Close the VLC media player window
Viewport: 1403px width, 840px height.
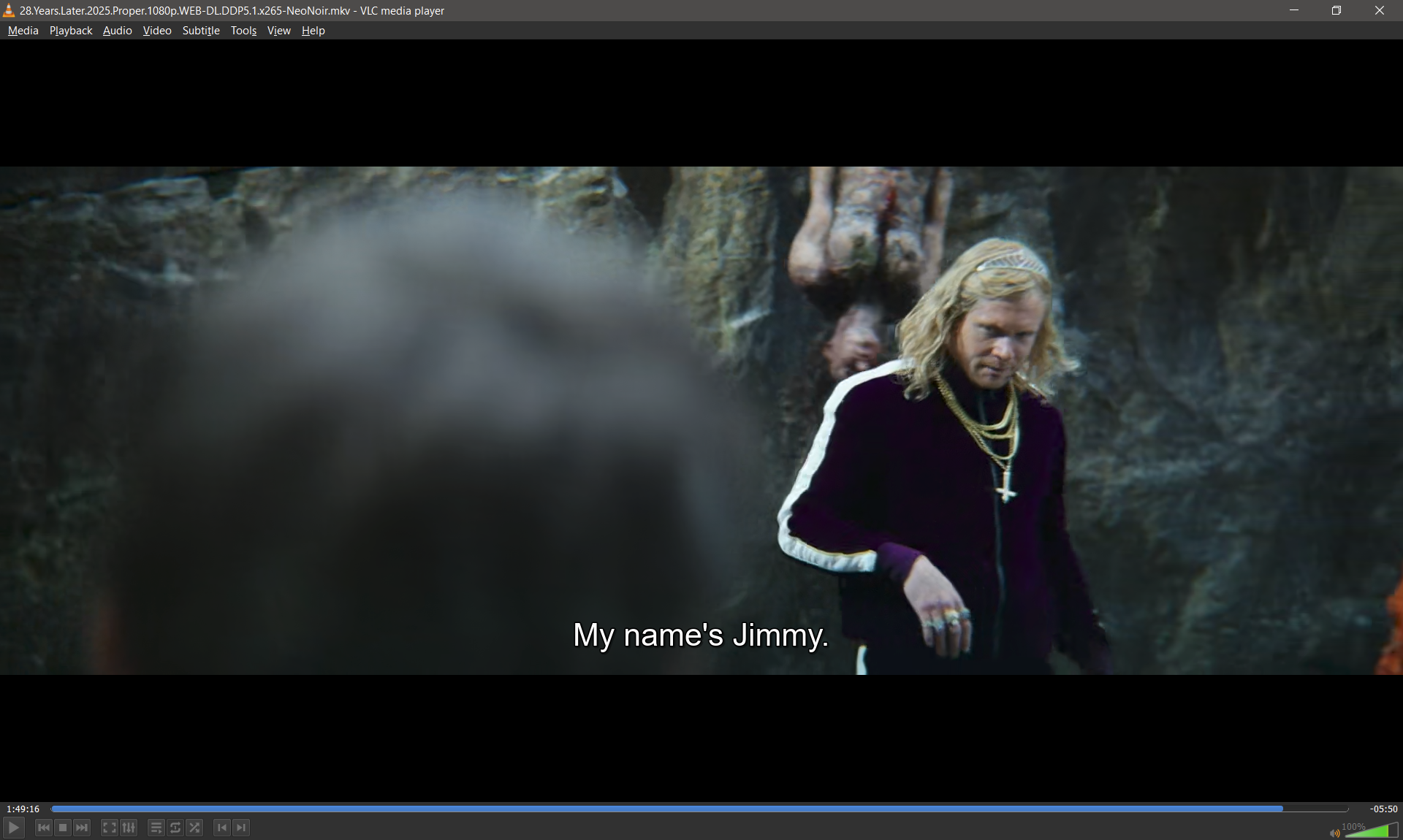(x=1380, y=10)
